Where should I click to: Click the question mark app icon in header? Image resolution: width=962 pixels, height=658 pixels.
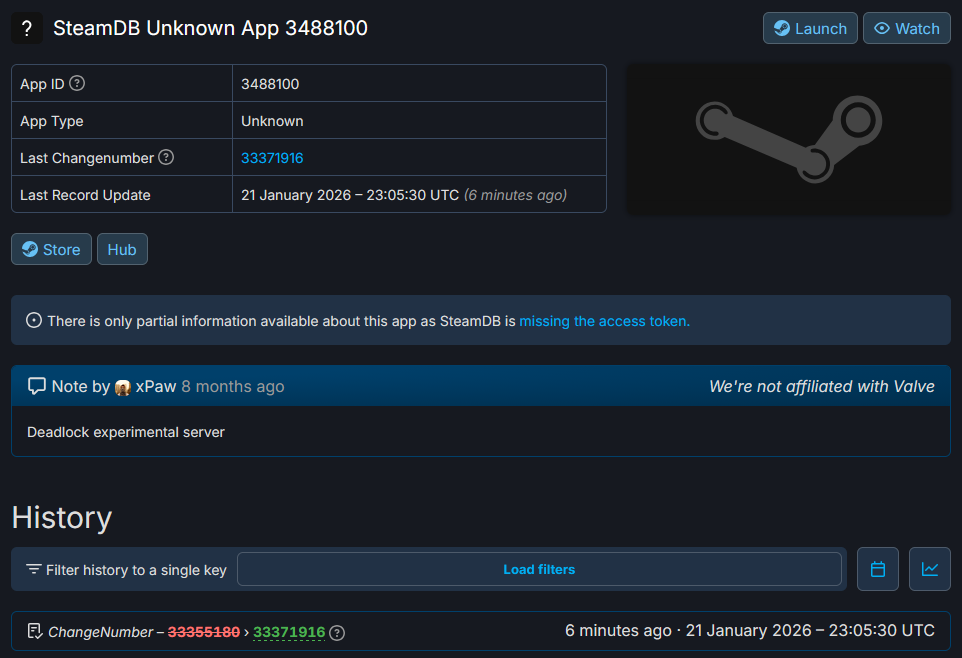[x=27, y=28]
